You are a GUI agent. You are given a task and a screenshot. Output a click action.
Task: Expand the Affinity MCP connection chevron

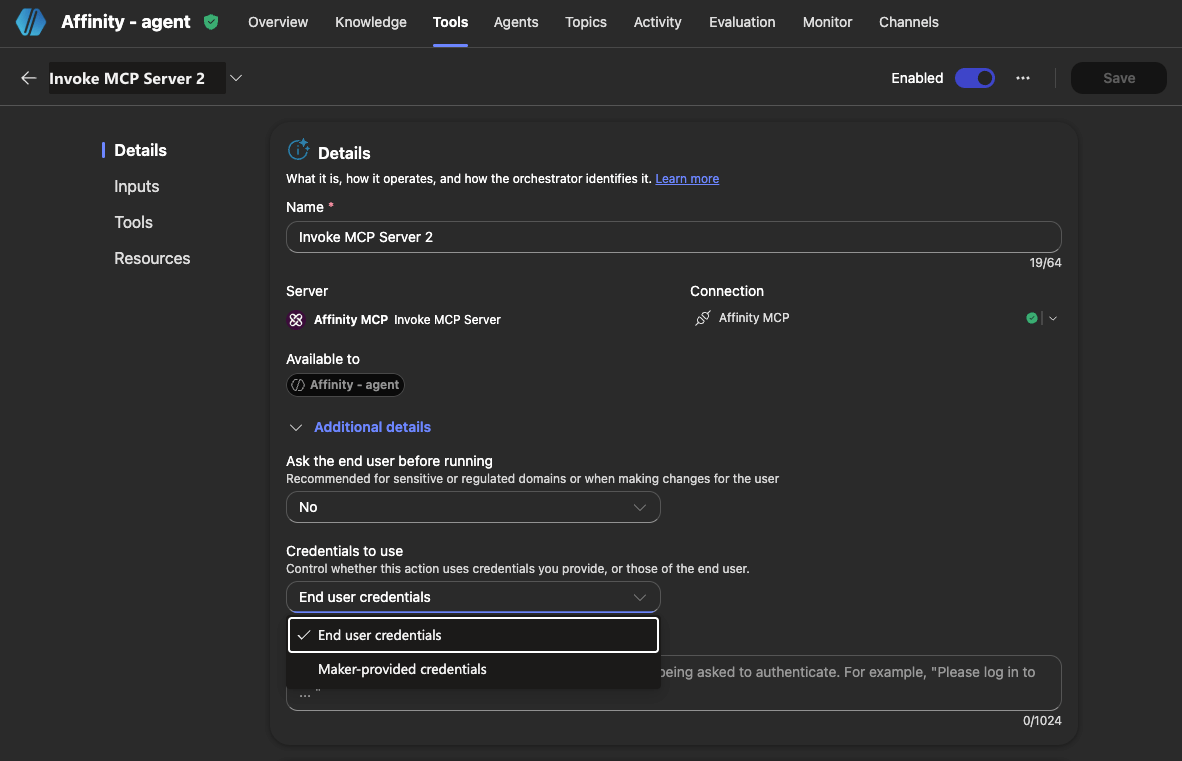(x=1053, y=318)
